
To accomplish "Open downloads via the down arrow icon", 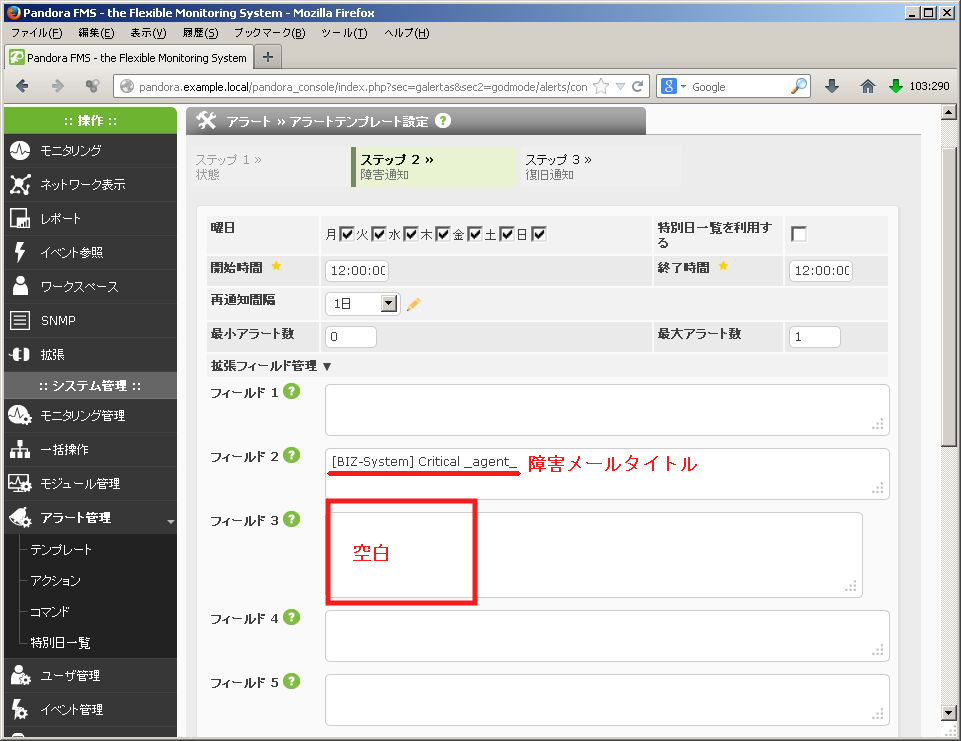I will pos(832,86).
